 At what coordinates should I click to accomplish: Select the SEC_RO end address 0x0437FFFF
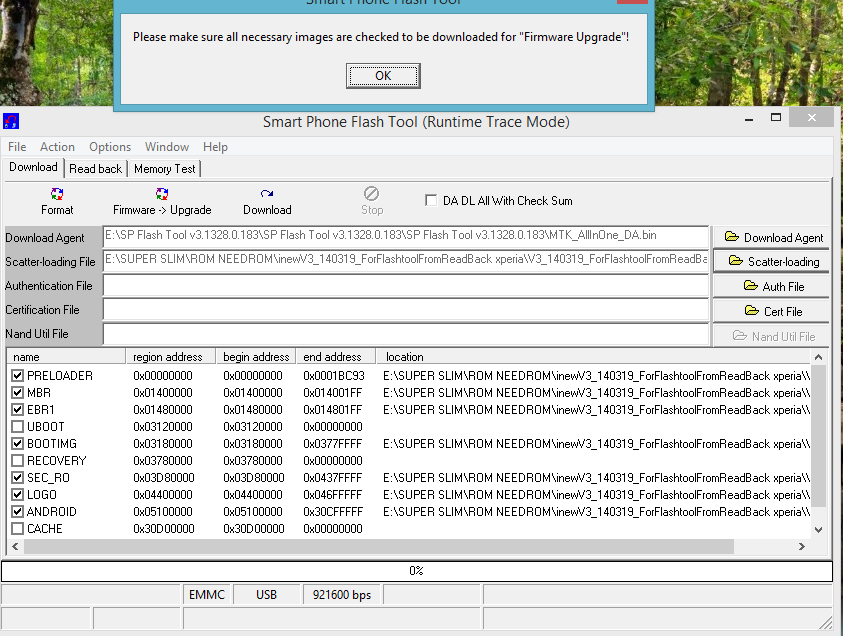(x=333, y=477)
